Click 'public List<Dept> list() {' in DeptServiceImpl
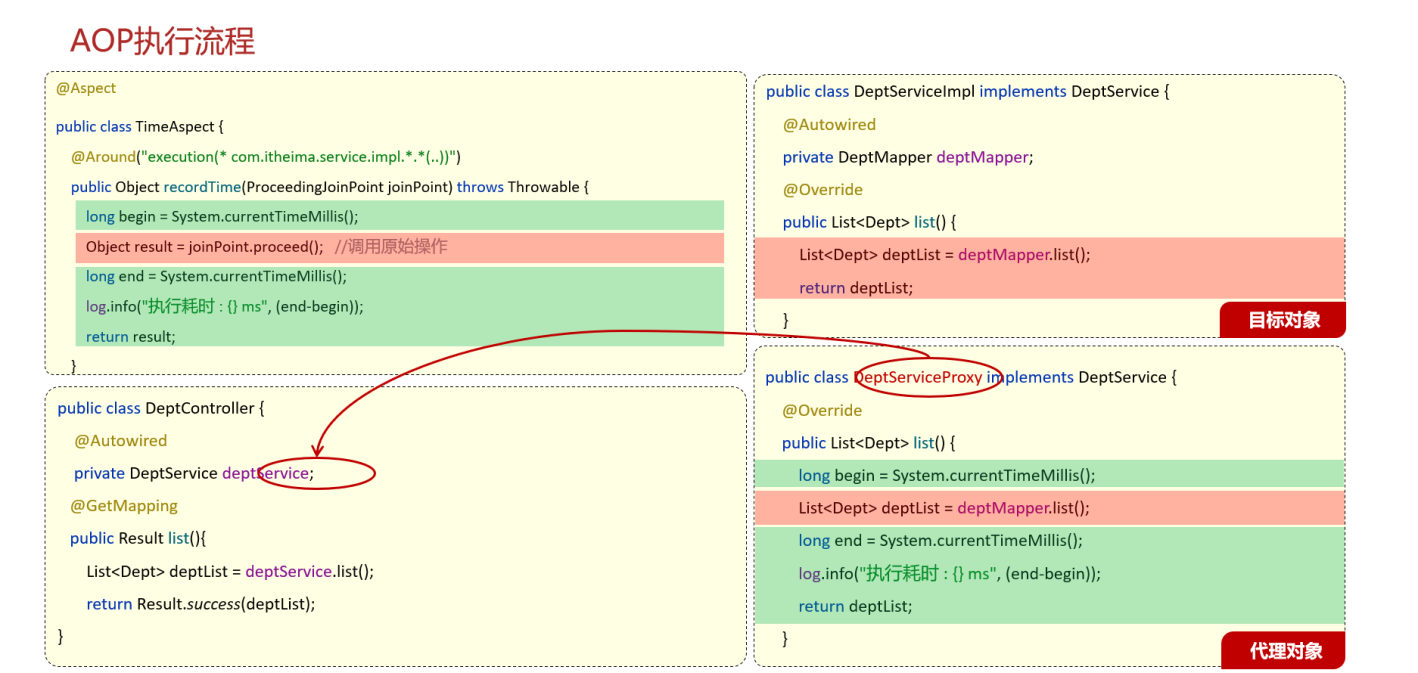The image size is (1418, 673). click(869, 222)
